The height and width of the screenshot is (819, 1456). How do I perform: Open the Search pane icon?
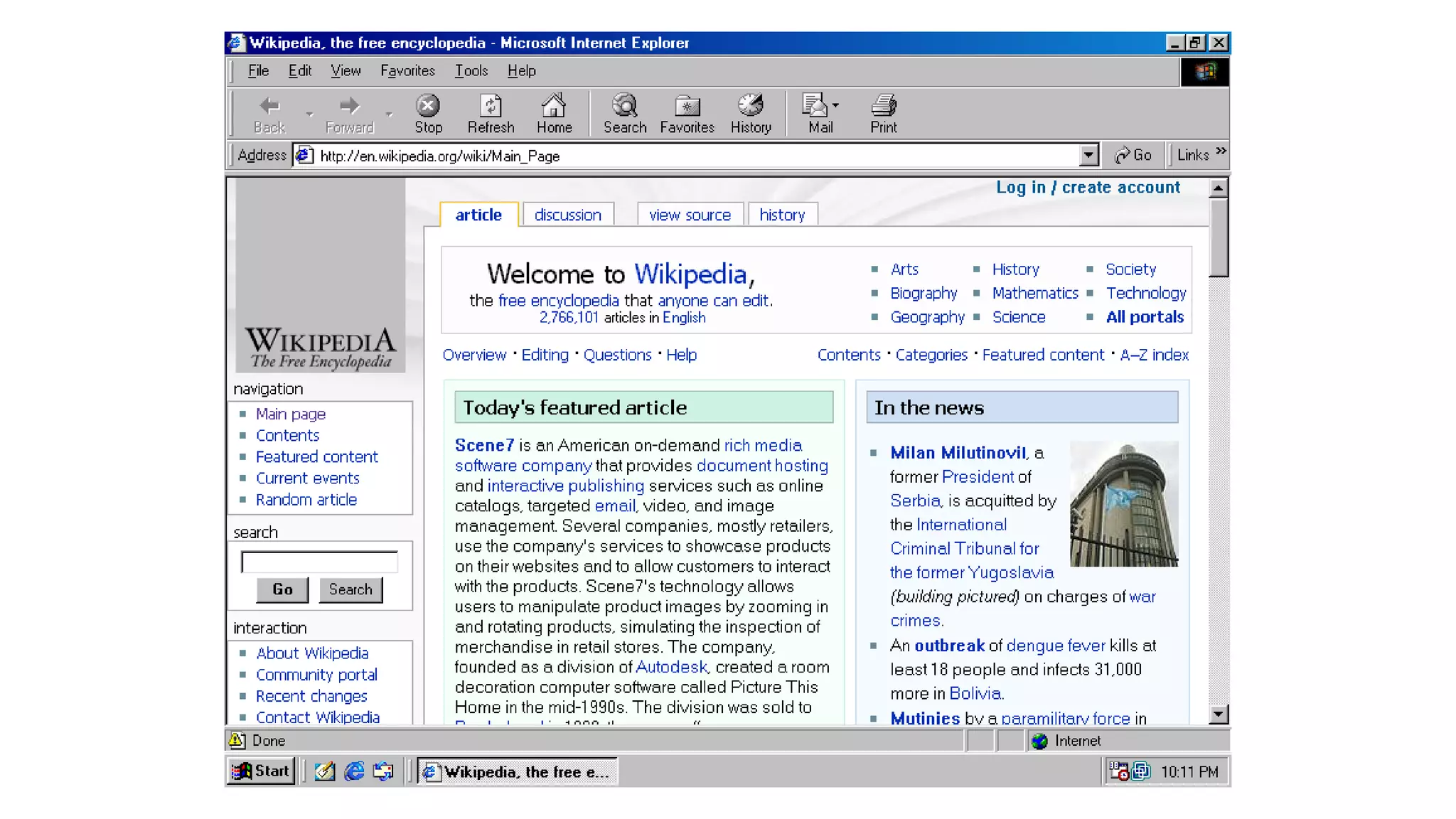click(624, 107)
